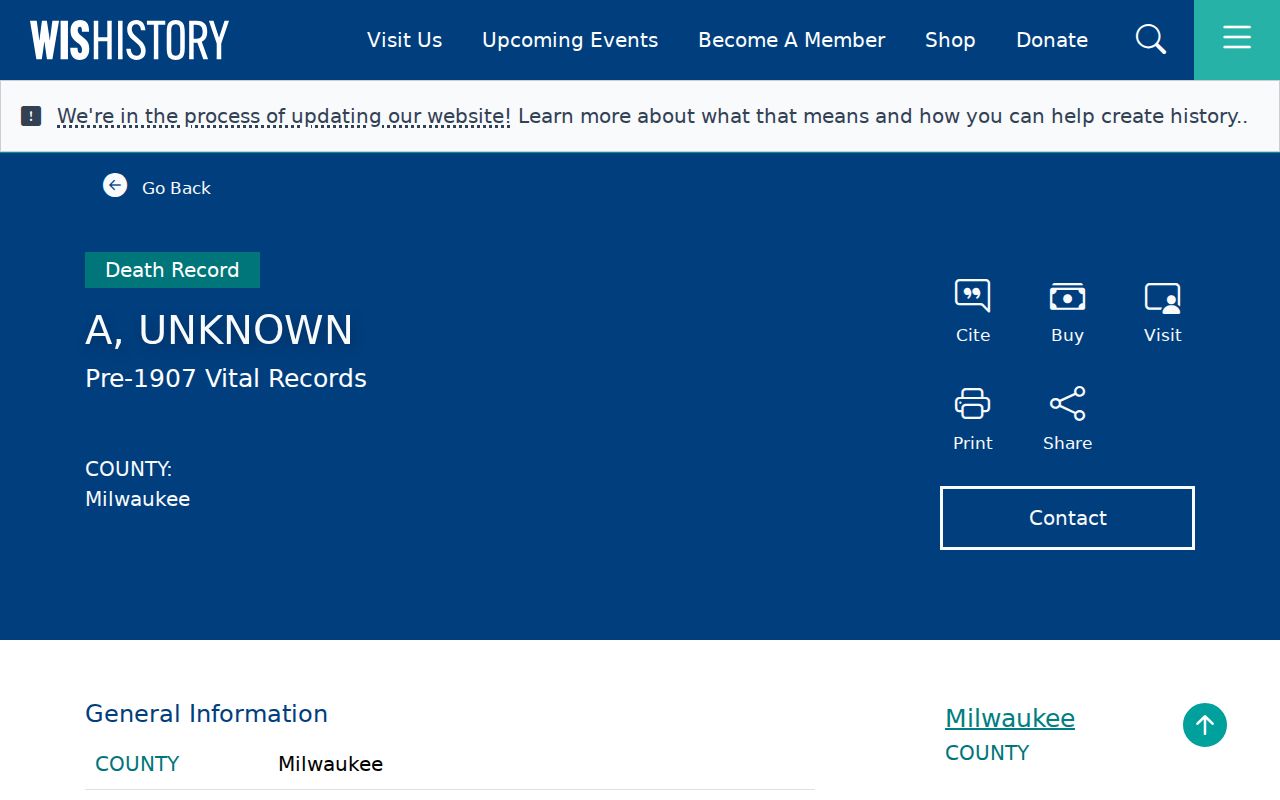Click the Visit icon
The width and height of the screenshot is (1280, 800).
1162,298
